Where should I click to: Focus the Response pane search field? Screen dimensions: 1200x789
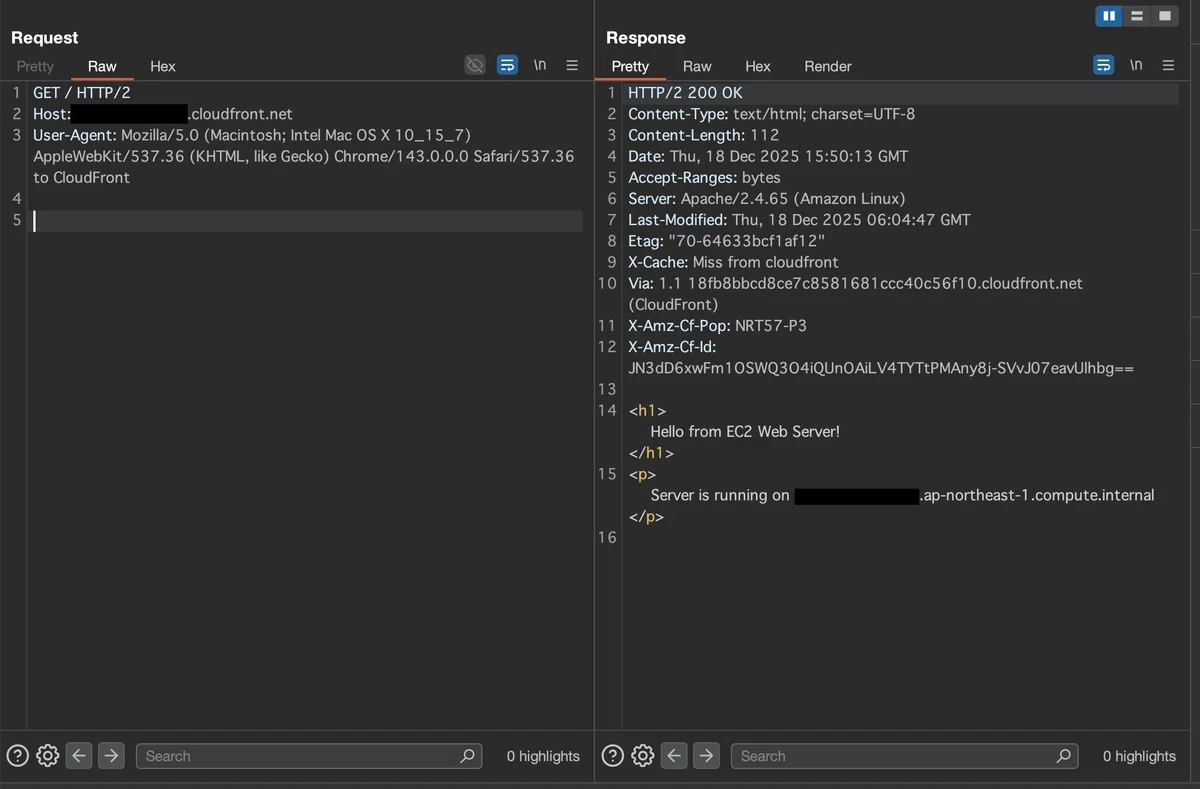click(x=904, y=756)
